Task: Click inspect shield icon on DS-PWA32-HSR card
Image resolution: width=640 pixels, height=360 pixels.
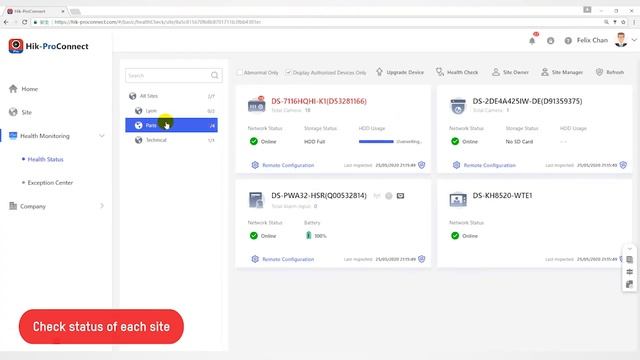Action: tap(422, 259)
